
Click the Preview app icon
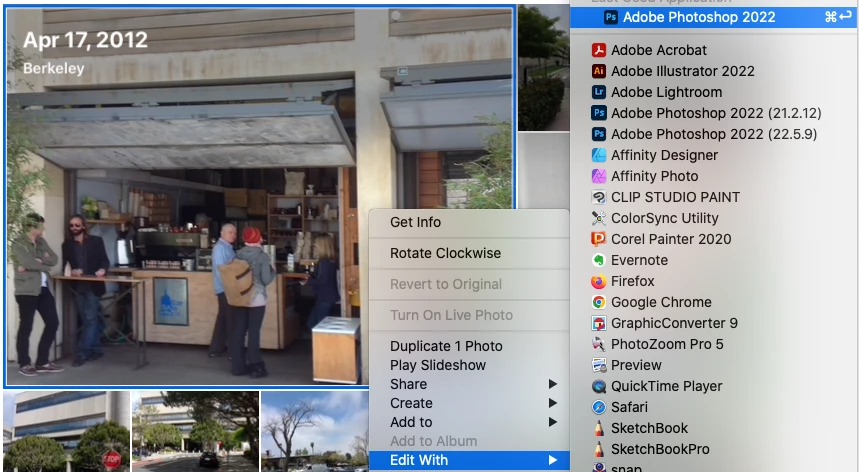[x=598, y=365]
